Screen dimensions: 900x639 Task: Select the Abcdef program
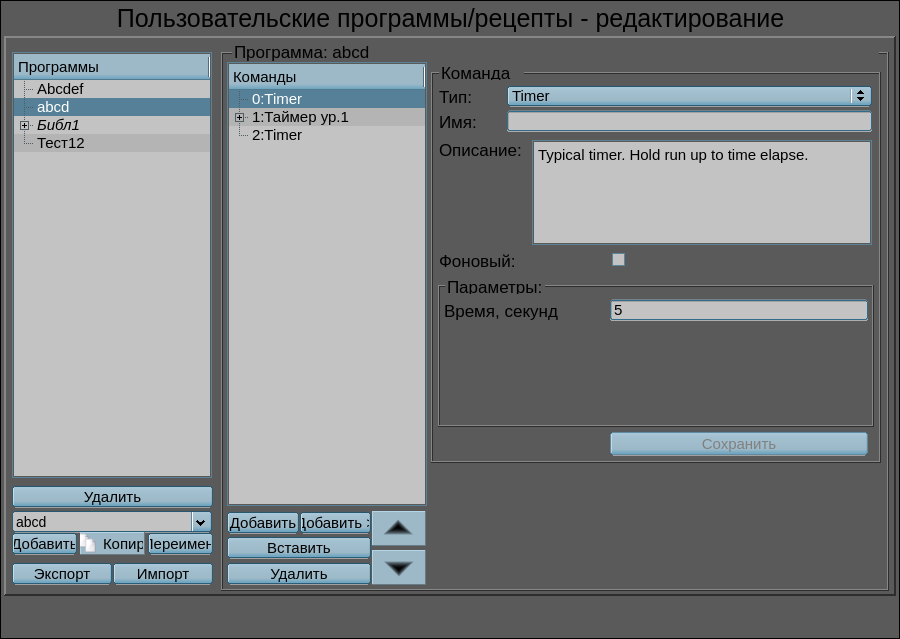click(x=60, y=89)
